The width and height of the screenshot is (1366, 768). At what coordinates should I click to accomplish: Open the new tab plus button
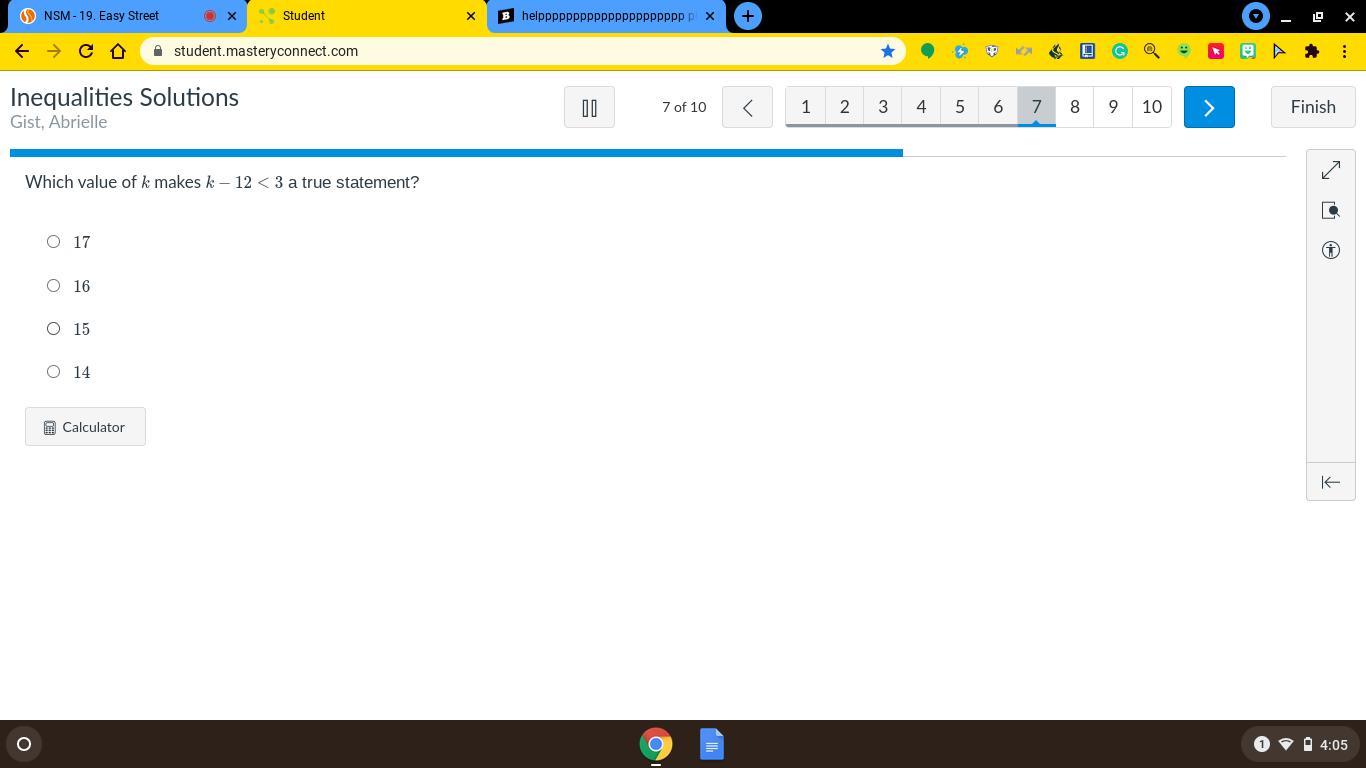(x=748, y=16)
